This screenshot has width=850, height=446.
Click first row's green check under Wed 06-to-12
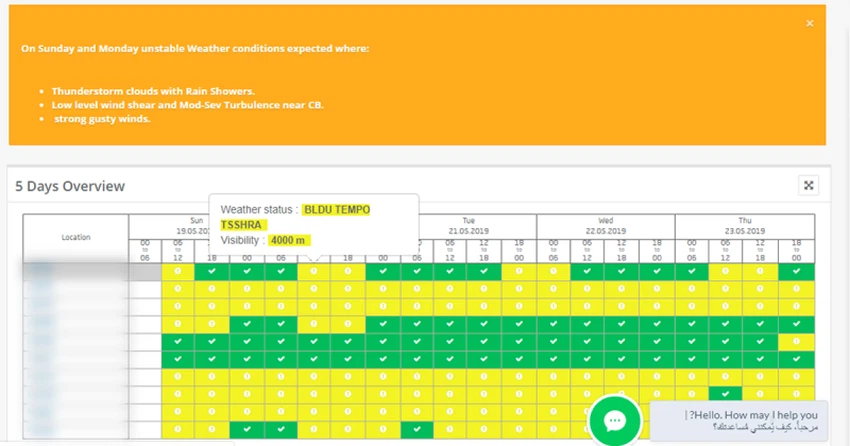588,271
